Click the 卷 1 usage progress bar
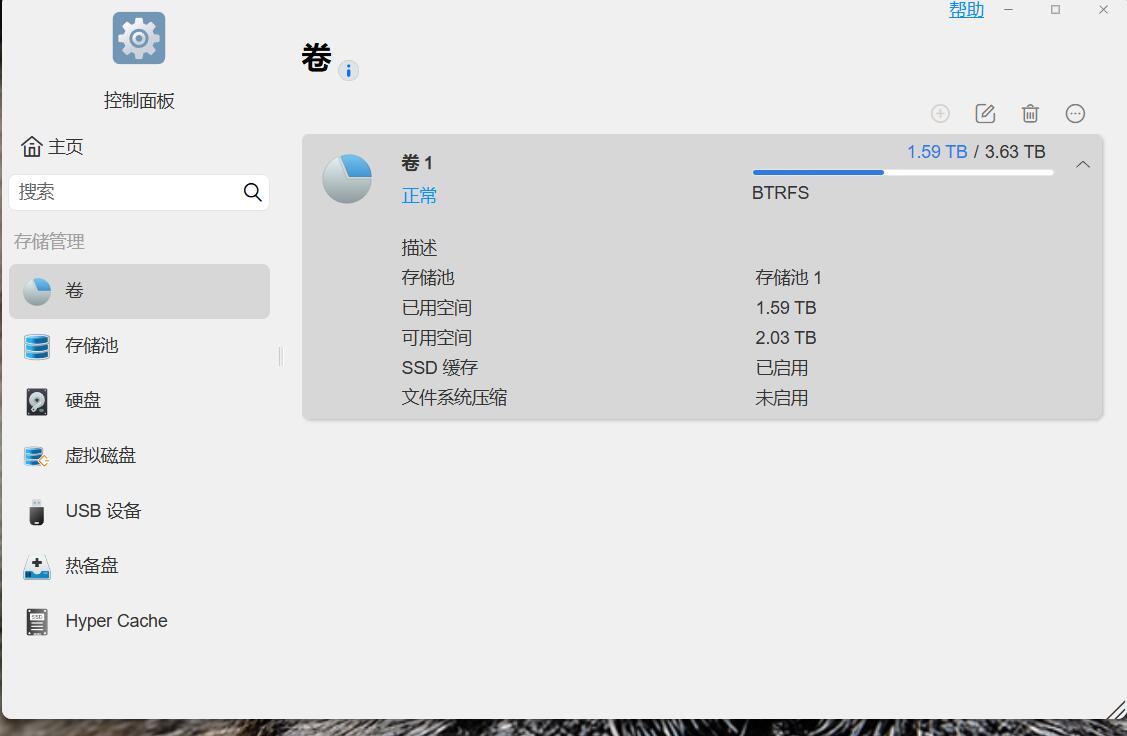Viewport: 1127px width, 736px height. click(x=903, y=172)
